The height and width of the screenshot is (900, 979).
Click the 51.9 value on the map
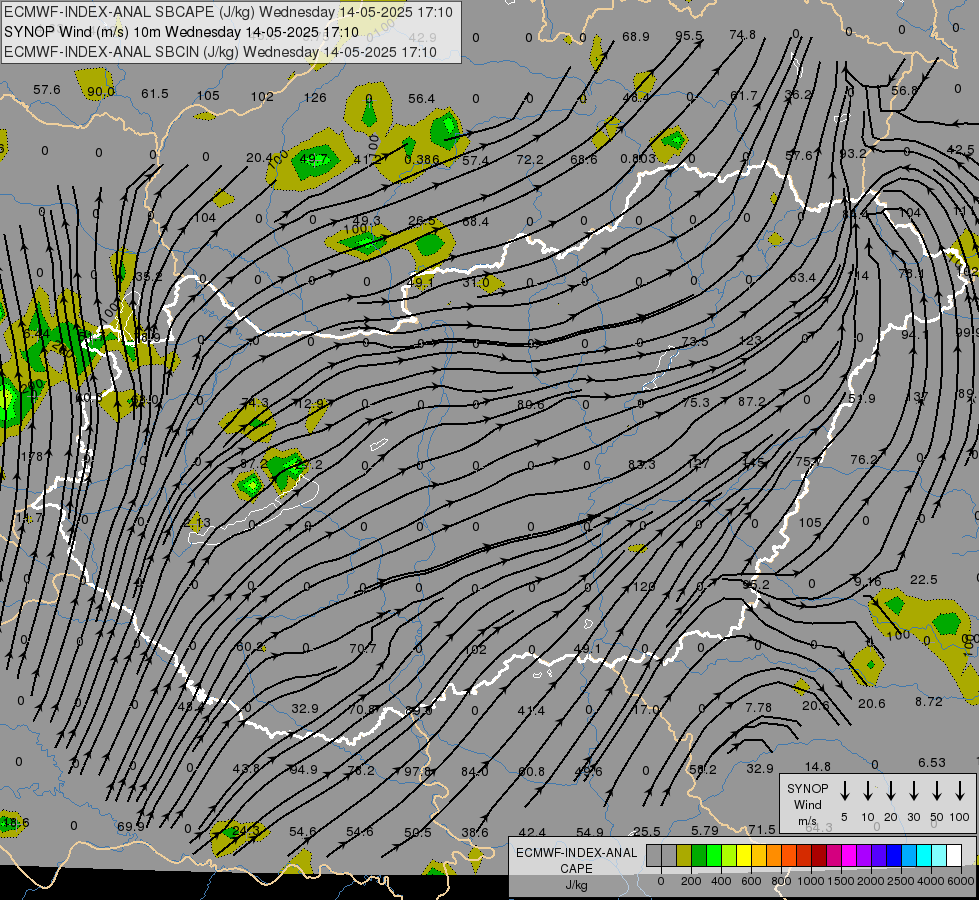click(862, 398)
